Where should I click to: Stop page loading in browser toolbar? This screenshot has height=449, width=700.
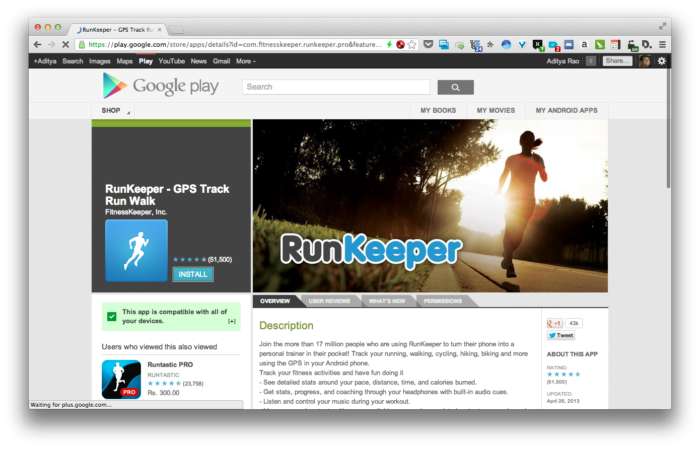coord(65,45)
